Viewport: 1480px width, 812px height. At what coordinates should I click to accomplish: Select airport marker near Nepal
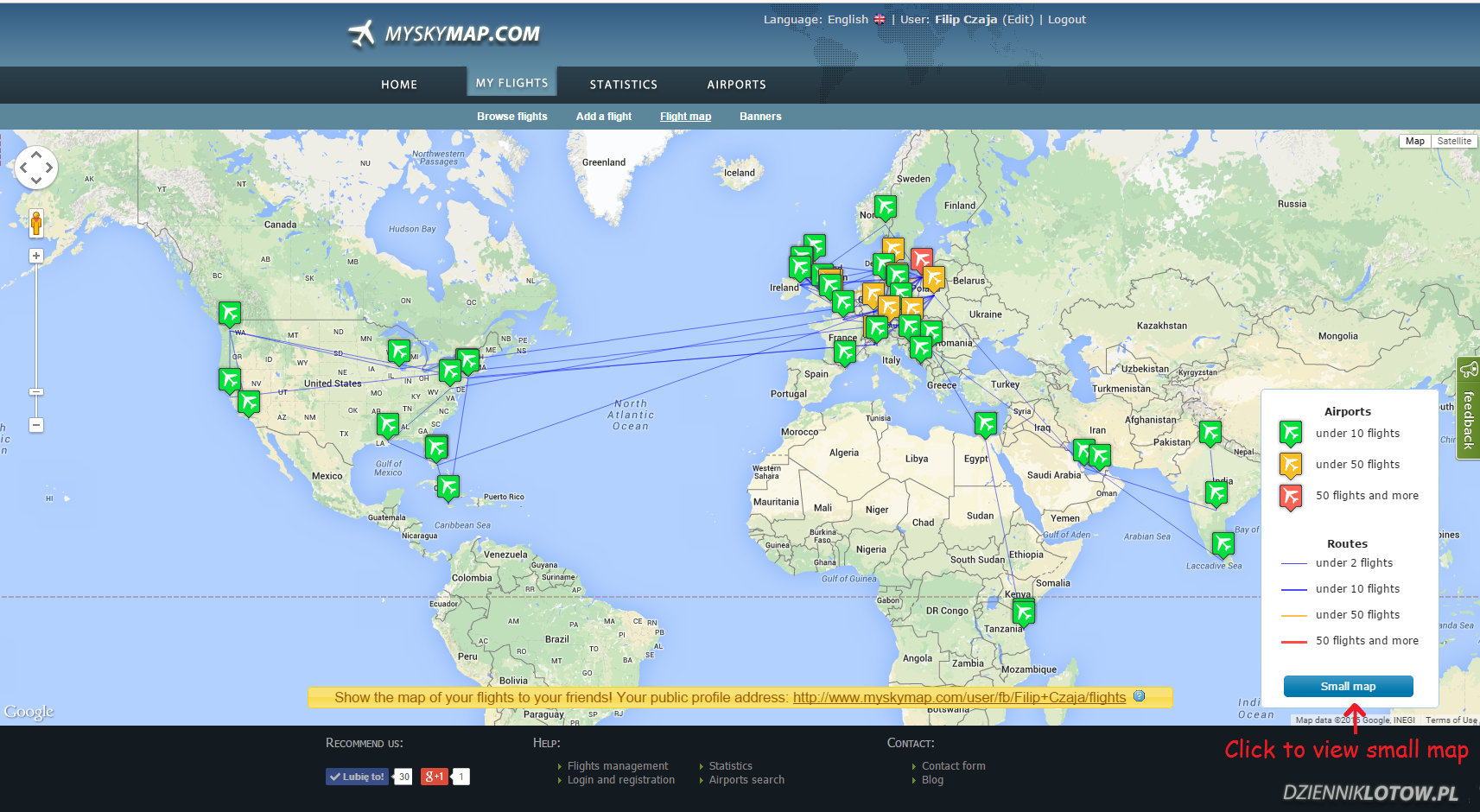[1210, 433]
